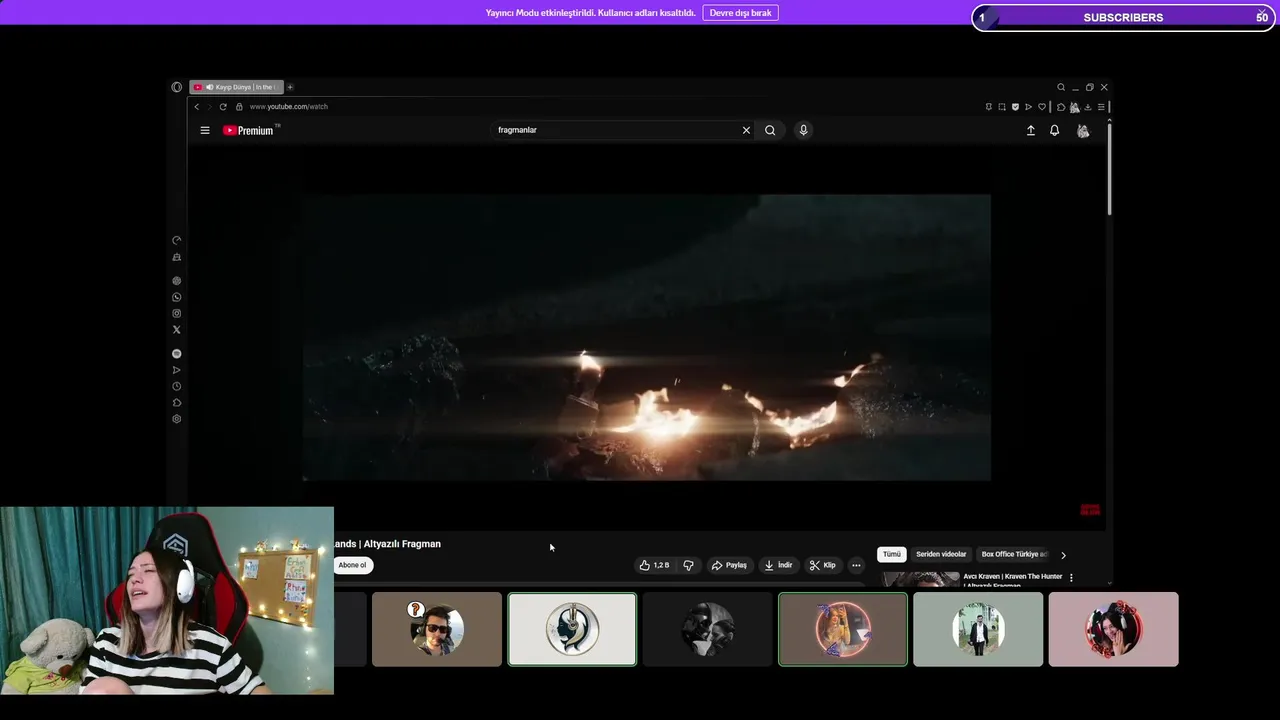Open the YouTube hamburger guide menu
This screenshot has width=1280, height=720.
(x=205, y=130)
